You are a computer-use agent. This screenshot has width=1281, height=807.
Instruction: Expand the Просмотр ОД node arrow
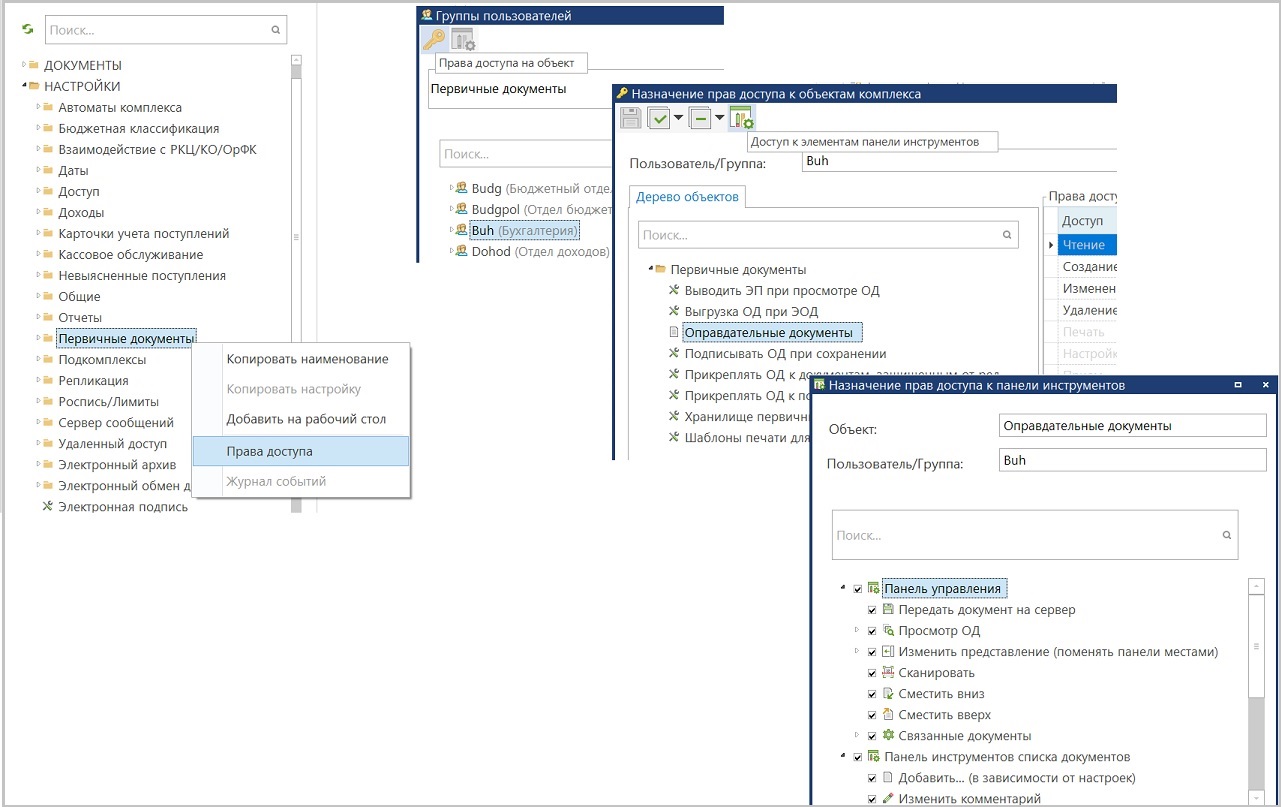[857, 631]
